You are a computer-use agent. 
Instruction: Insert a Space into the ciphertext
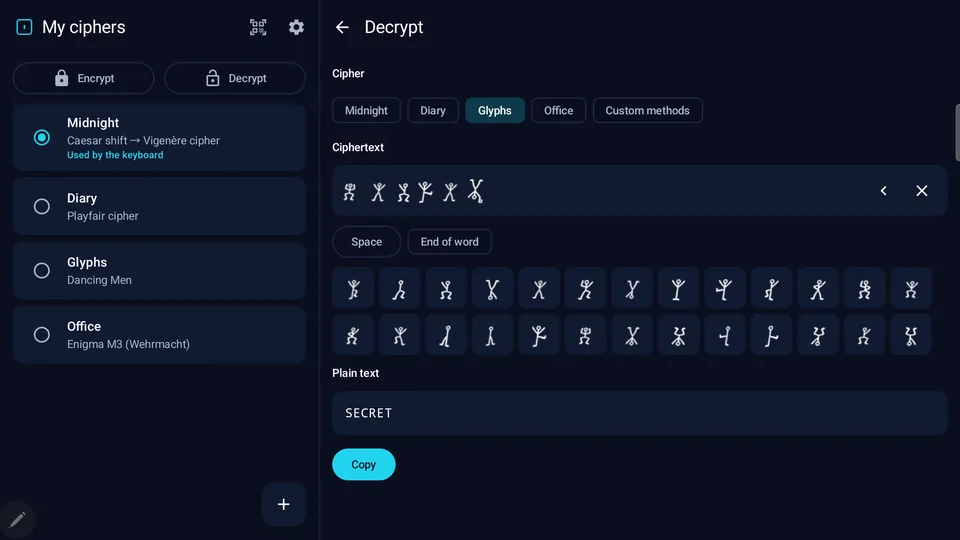367,242
